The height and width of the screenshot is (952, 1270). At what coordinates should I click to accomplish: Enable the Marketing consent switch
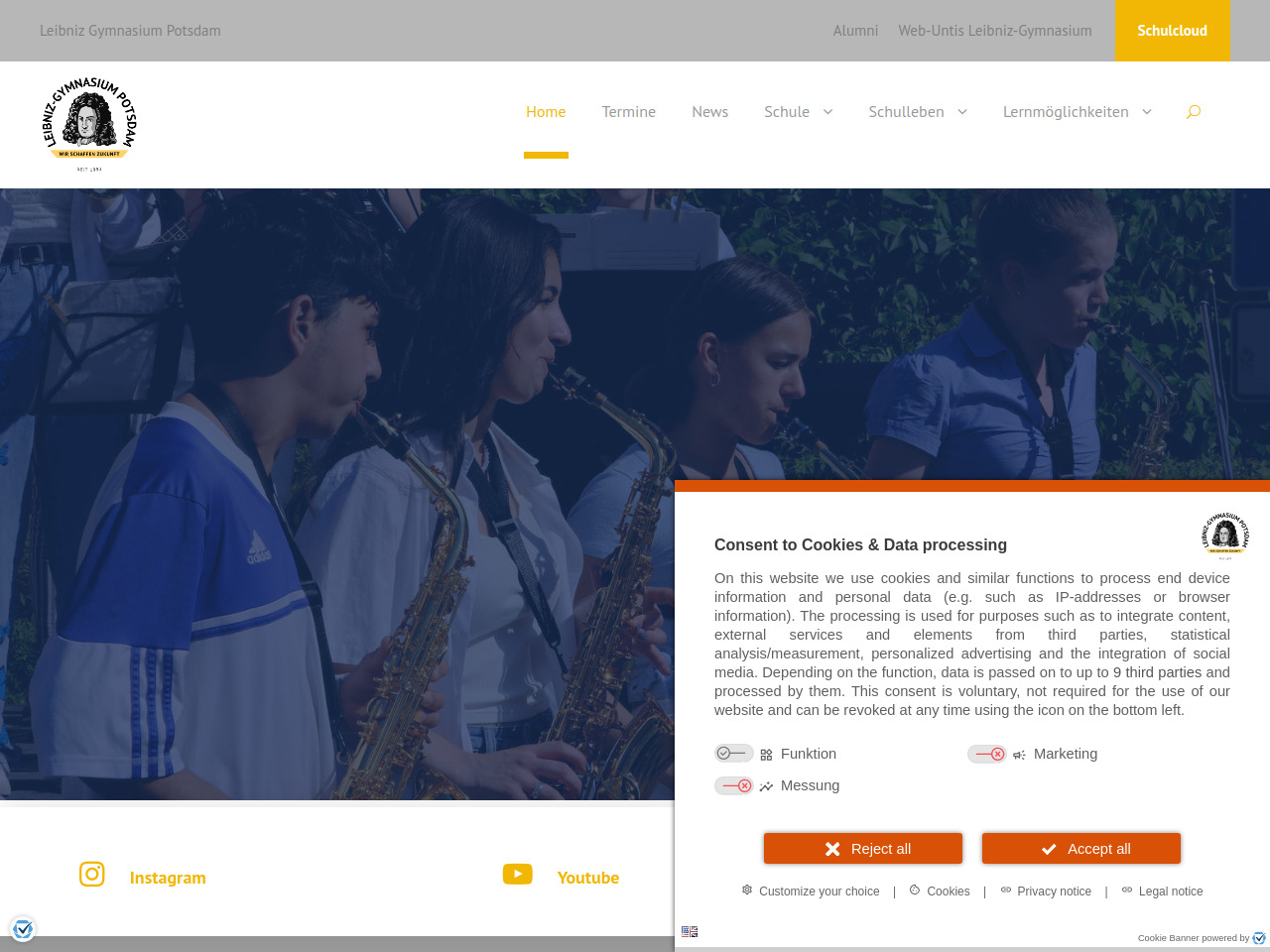[x=987, y=754]
